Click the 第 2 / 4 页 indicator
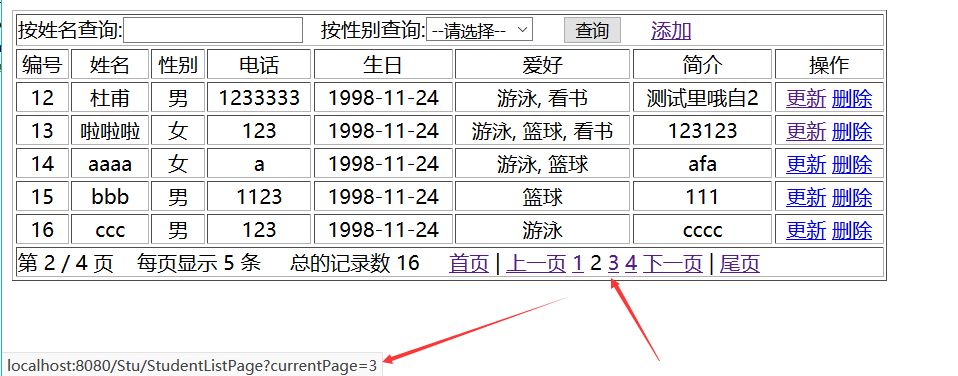The width and height of the screenshot is (958, 376). click(x=65, y=263)
